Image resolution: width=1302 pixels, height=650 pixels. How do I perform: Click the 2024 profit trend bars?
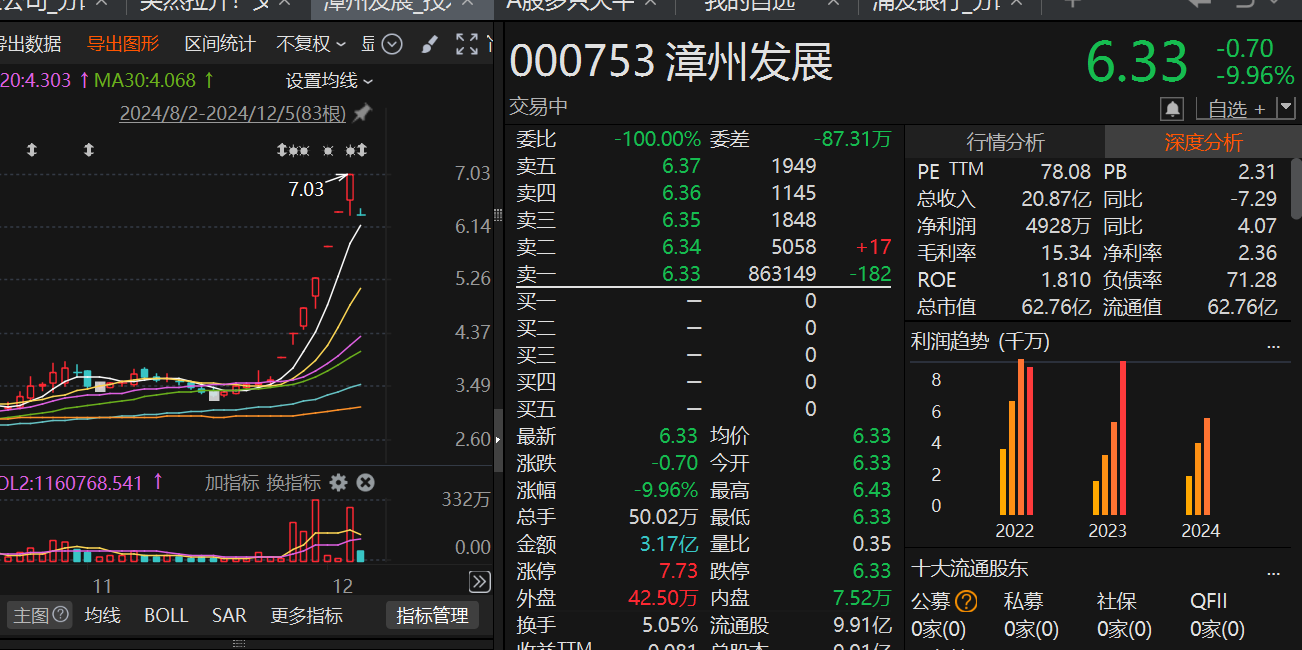1199,468
